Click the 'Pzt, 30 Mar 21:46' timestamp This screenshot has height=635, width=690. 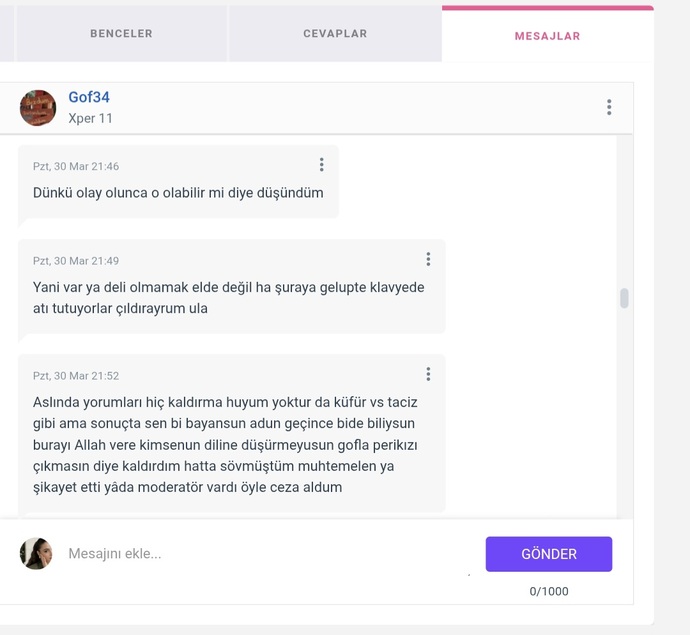(x=76, y=166)
